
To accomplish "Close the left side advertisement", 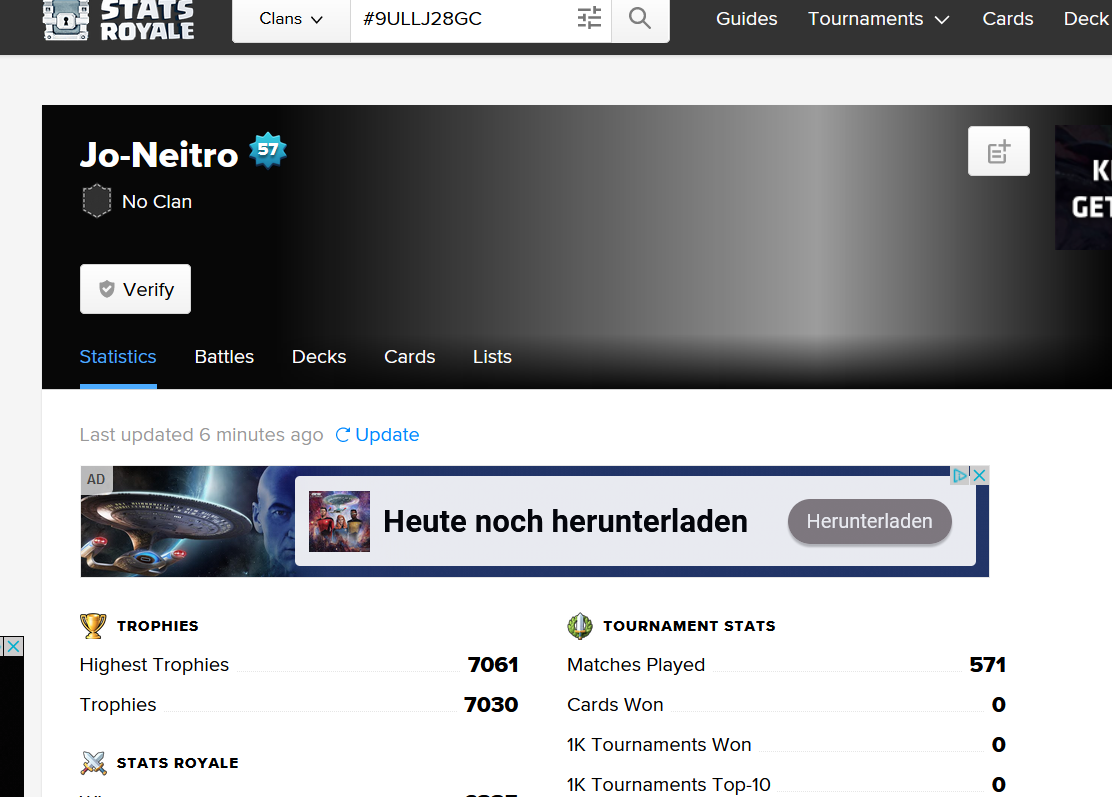I will coord(12,647).
